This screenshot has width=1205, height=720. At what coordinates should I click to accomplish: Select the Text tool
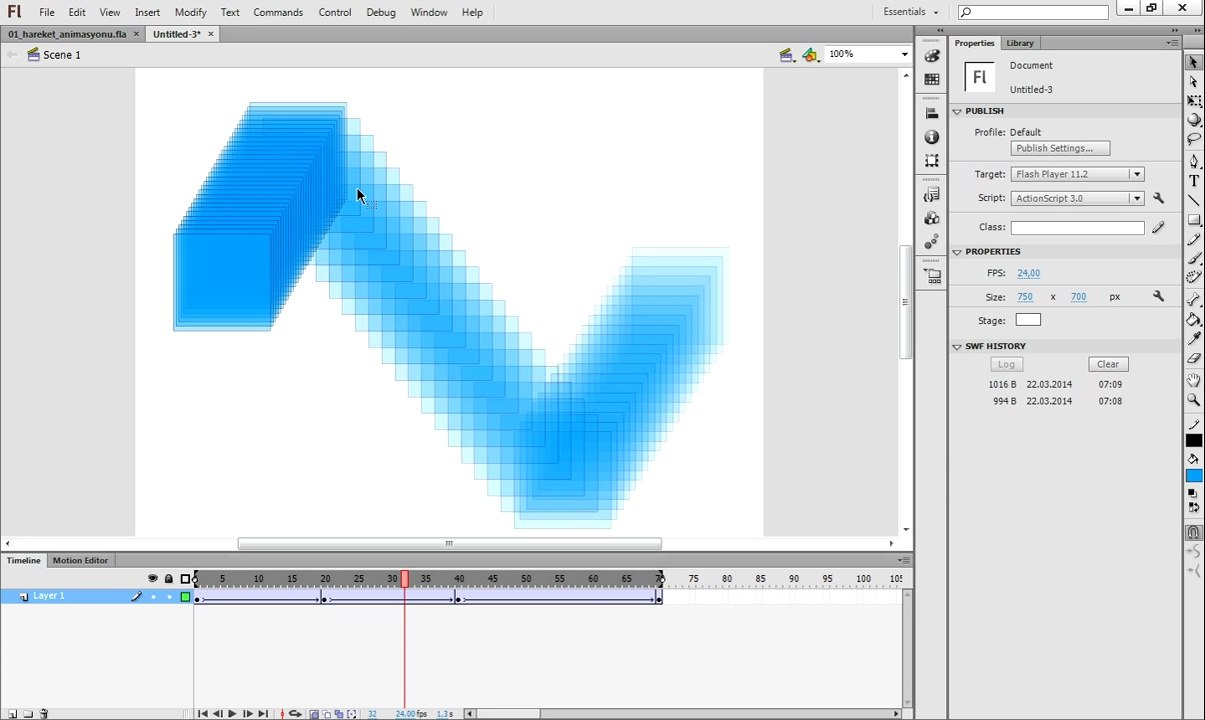point(1193,181)
